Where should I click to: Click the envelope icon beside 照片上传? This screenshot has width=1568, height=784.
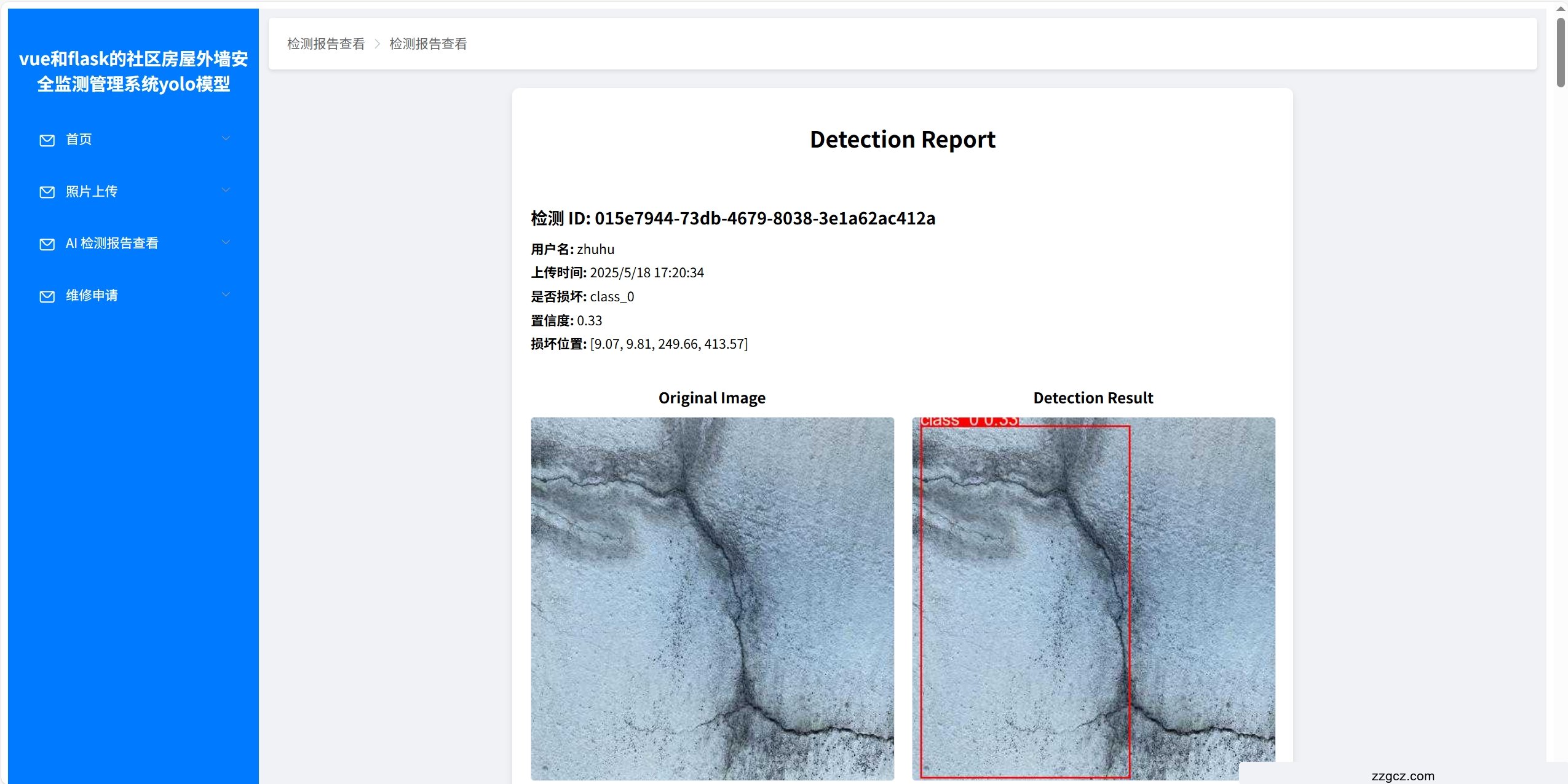pyautogui.click(x=47, y=192)
